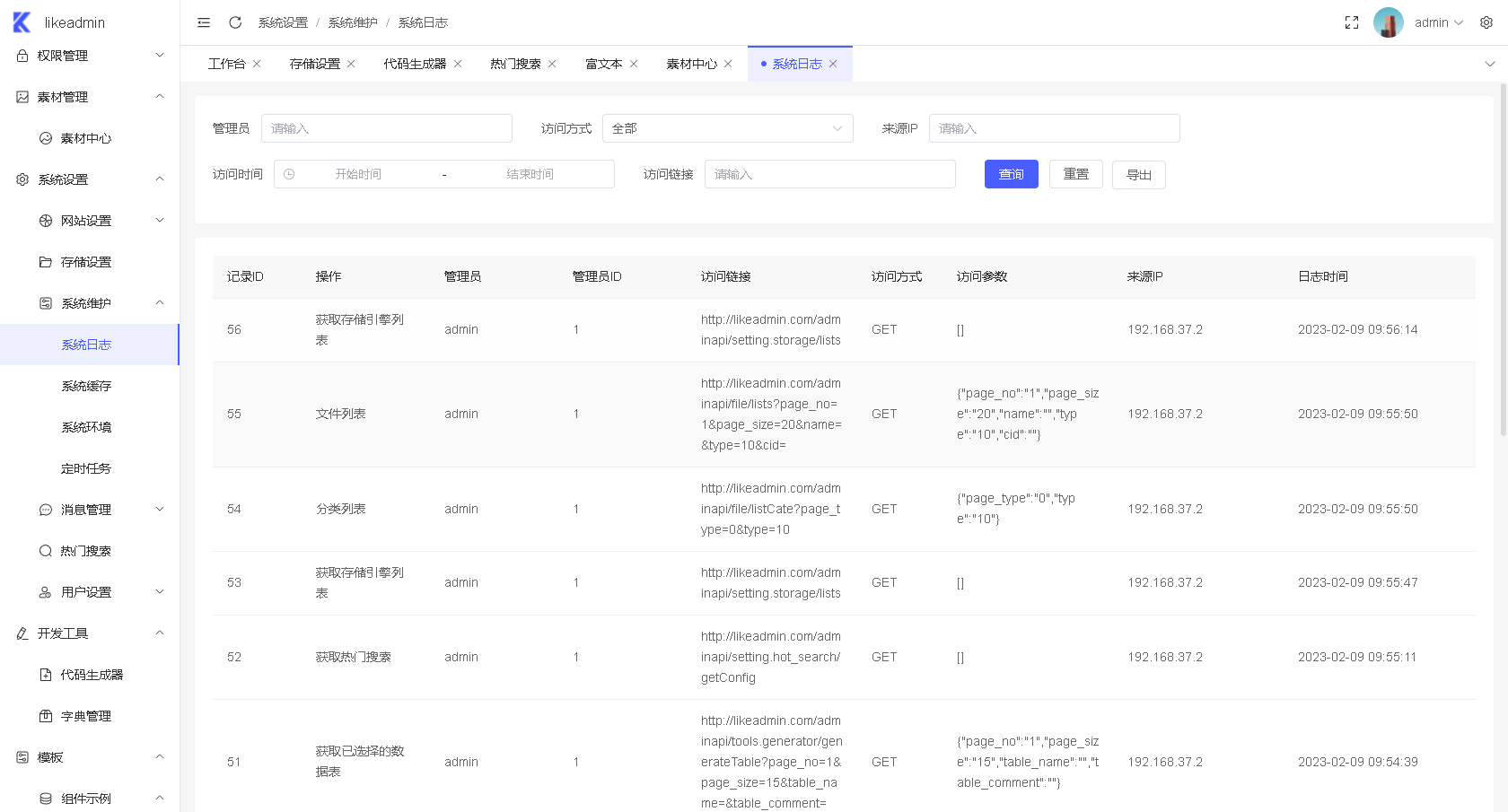Open 系统环境 in the sidebar
Image resolution: width=1508 pixels, height=812 pixels.
pos(90,427)
